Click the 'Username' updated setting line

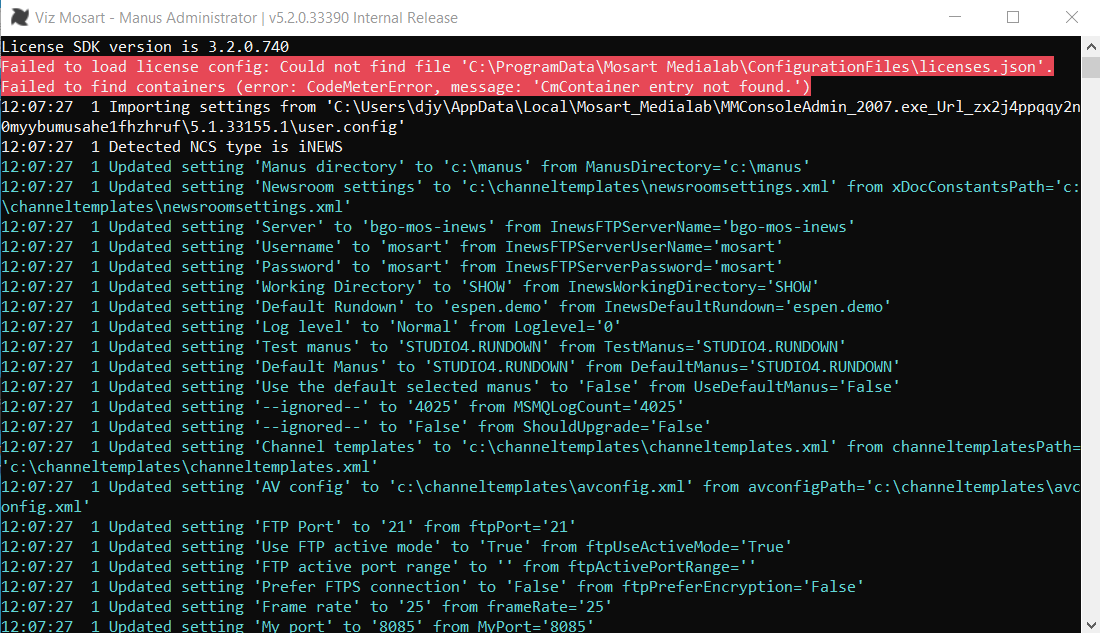391,247
